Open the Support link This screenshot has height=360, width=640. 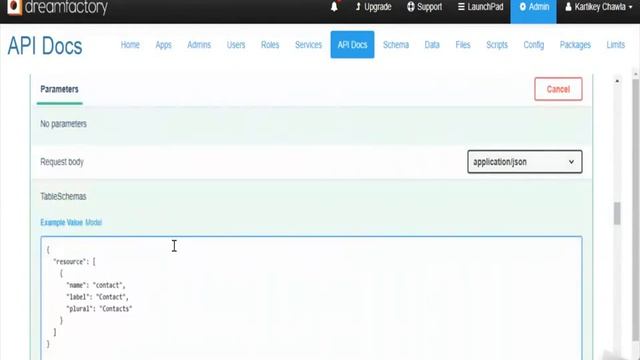[x=424, y=7]
